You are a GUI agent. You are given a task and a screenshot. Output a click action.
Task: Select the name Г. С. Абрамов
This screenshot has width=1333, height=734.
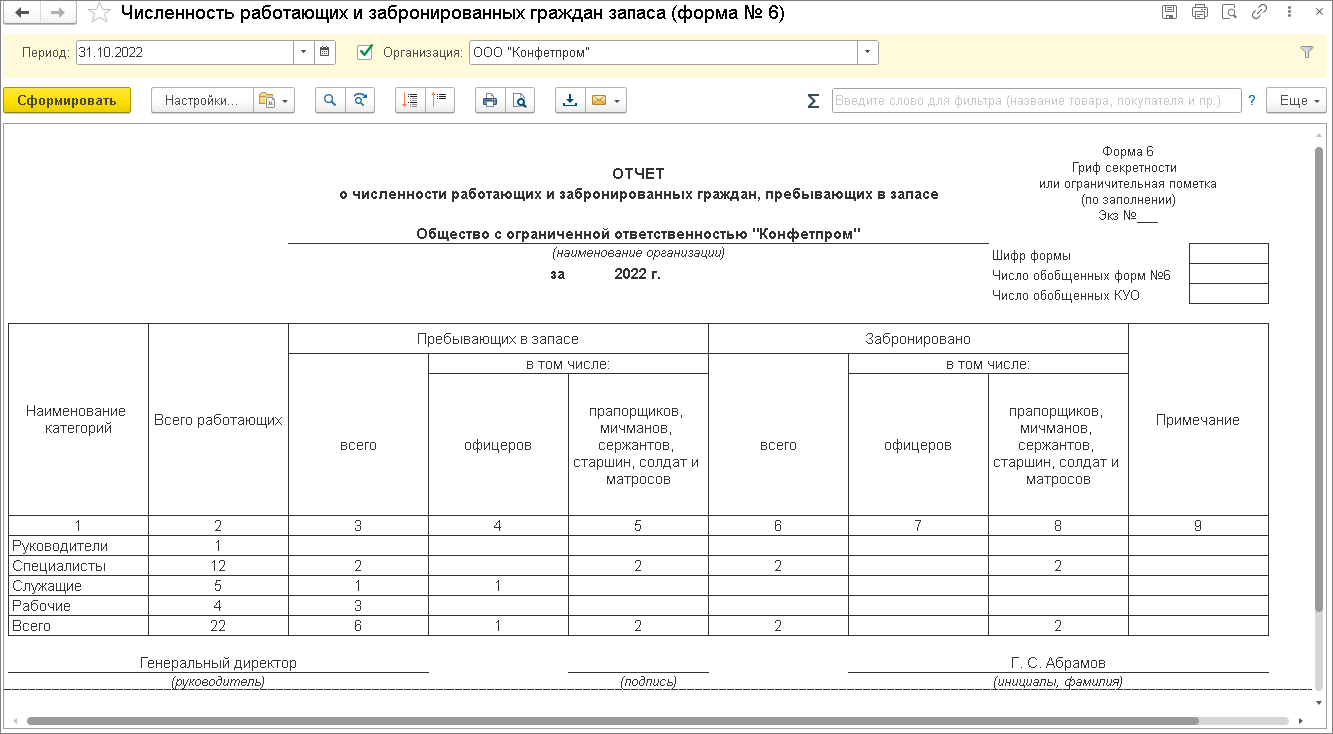(x=1058, y=663)
